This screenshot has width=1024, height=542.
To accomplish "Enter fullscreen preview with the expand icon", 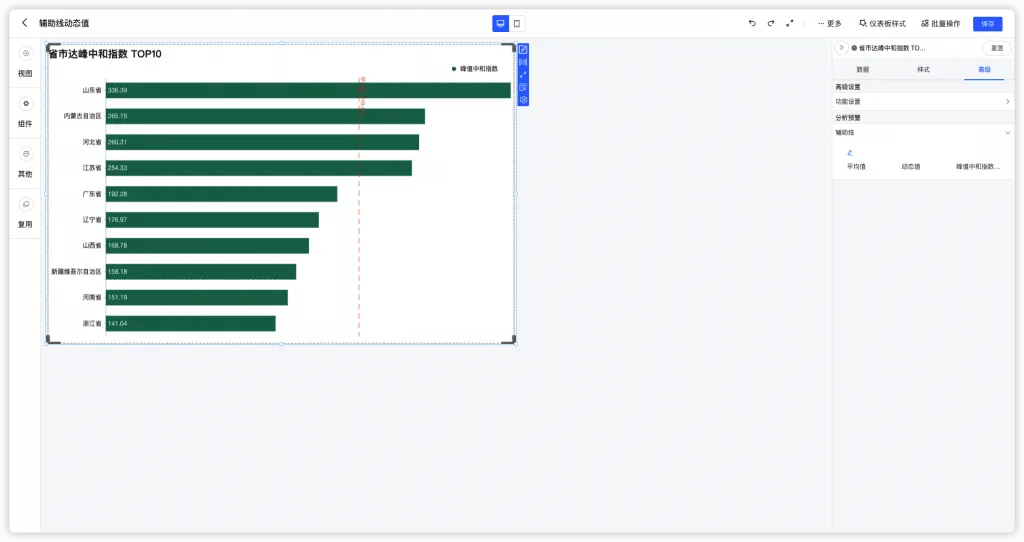I will 790,24.
